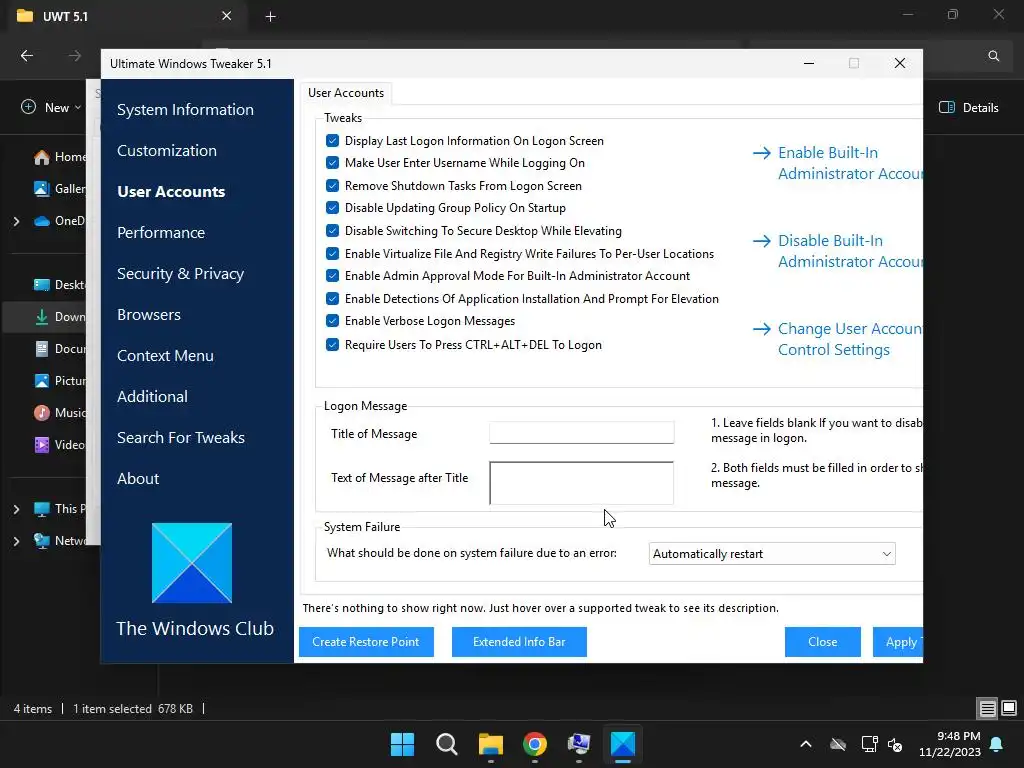
Task: Click File Explorer forward arrow
Action: (75, 56)
